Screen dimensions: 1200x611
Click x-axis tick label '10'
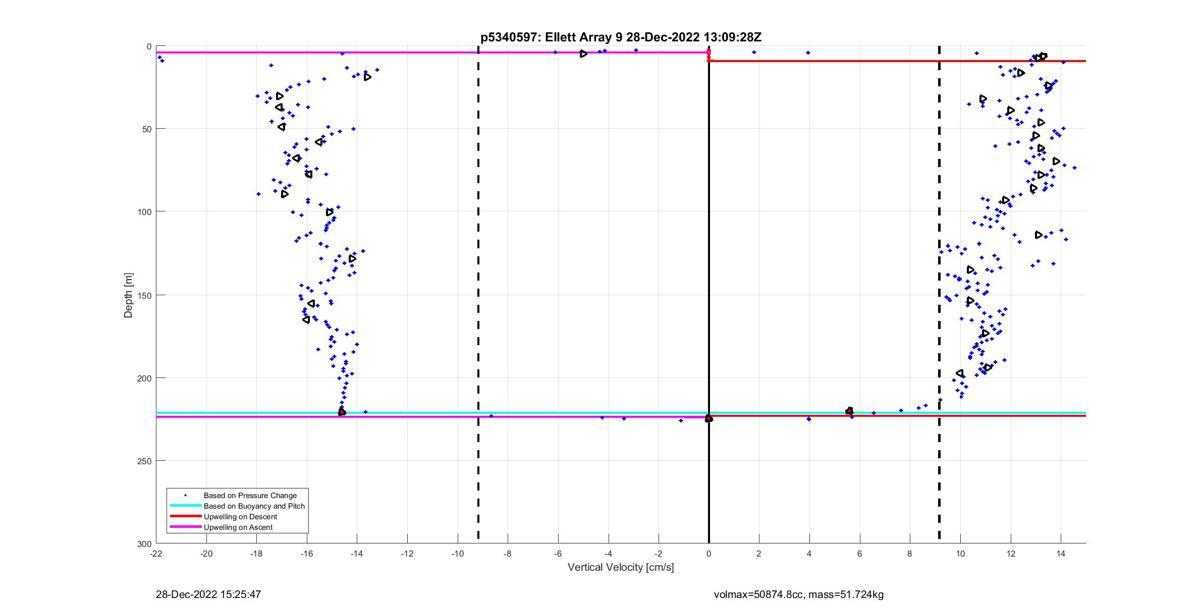(x=960, y=553)
